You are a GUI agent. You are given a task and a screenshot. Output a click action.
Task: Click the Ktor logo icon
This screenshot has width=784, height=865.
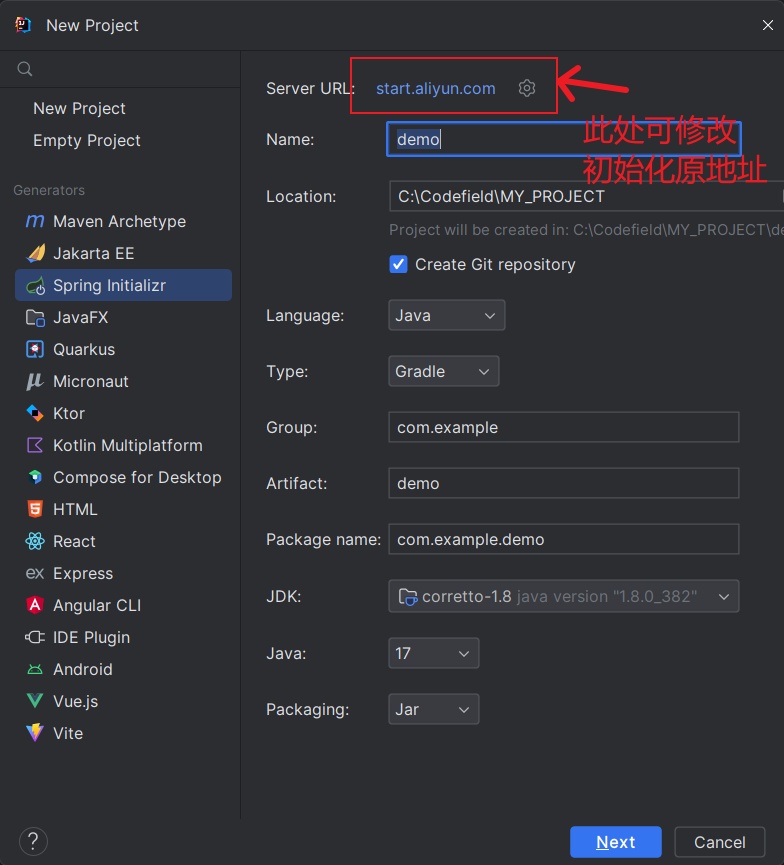point(35,413)
